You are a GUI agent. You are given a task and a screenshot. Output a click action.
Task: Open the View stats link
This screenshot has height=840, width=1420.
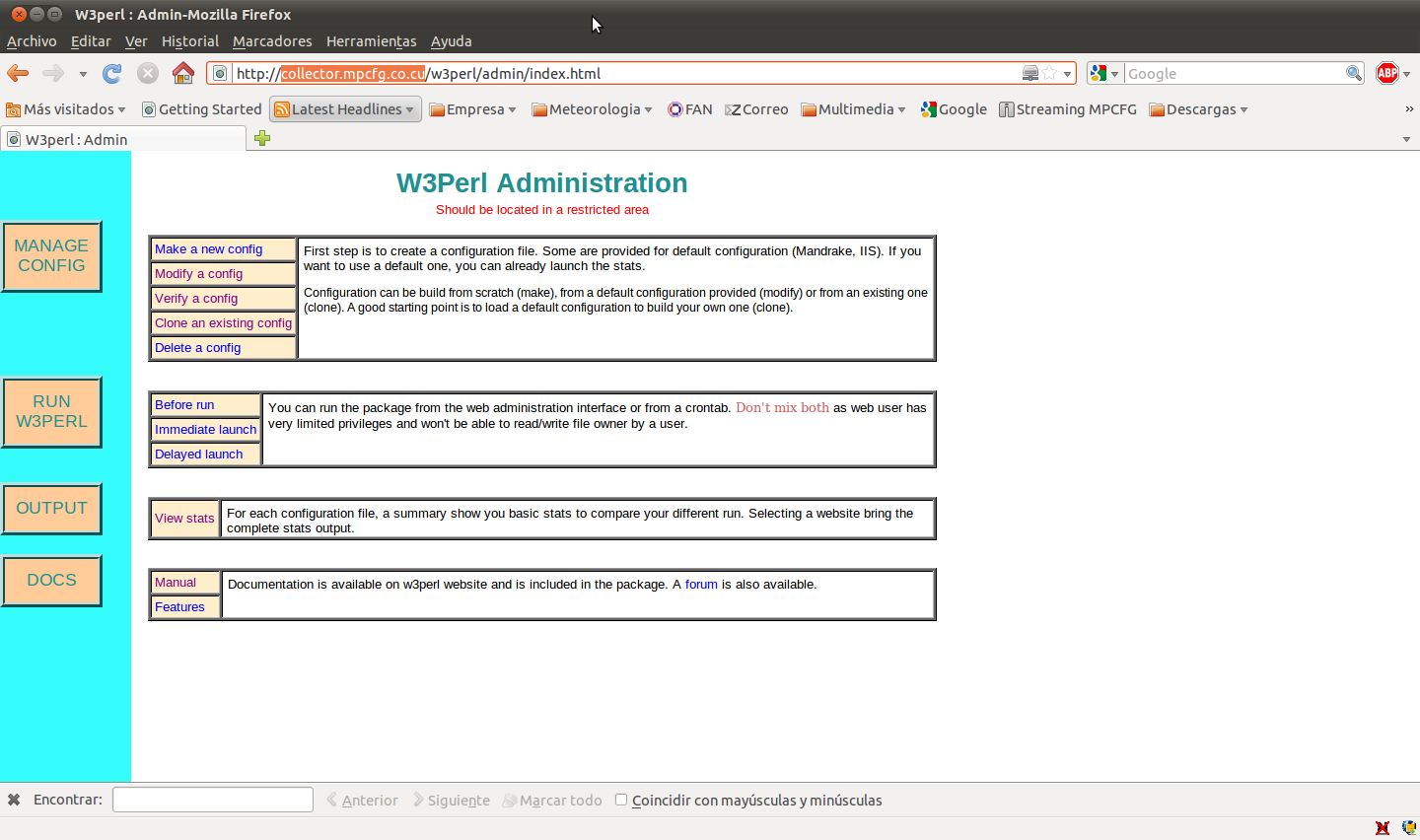pyautogui.click(x=184, y=519)
